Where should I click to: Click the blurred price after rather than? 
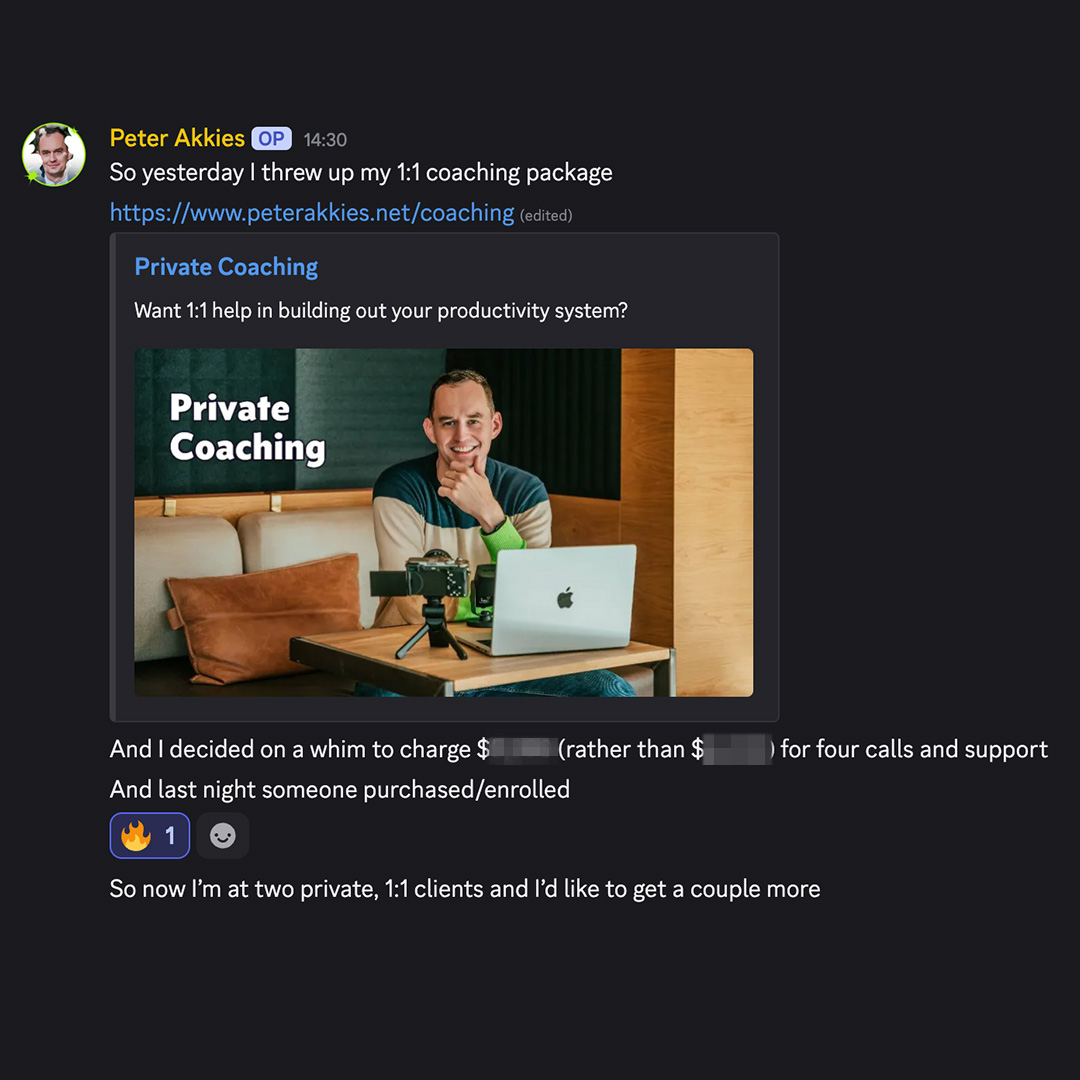pyautogui.click(x=736, y=749)
